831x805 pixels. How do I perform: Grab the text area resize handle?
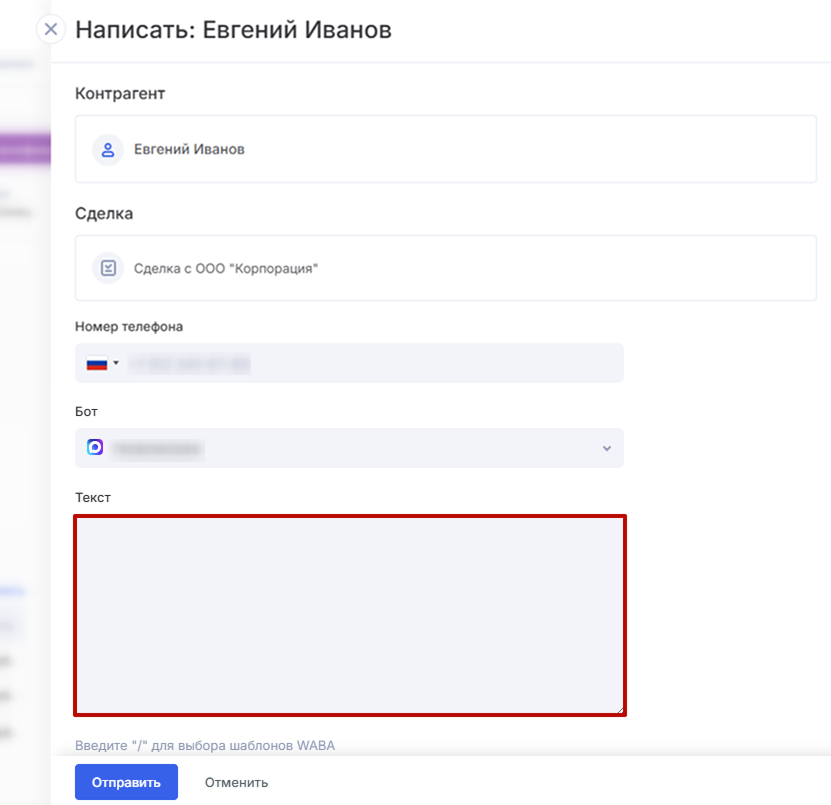[620, 709]
